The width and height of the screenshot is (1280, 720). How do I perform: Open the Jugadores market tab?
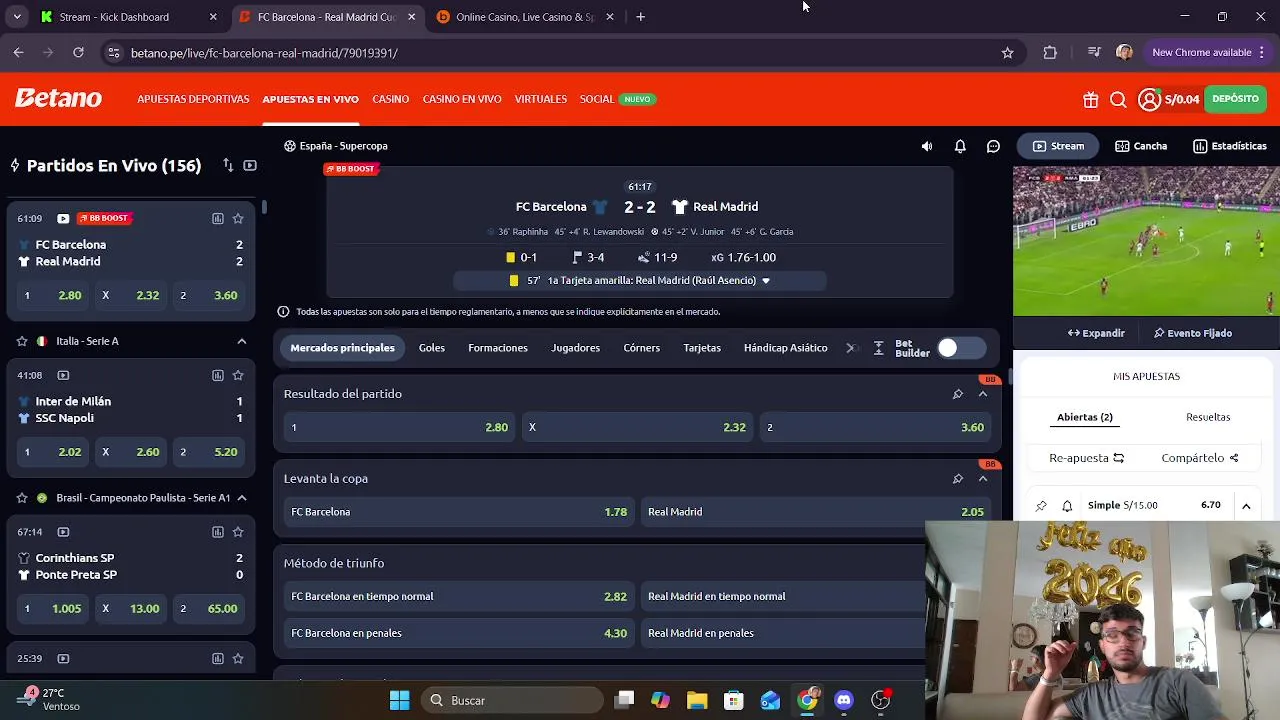click(x=575, y=348)
